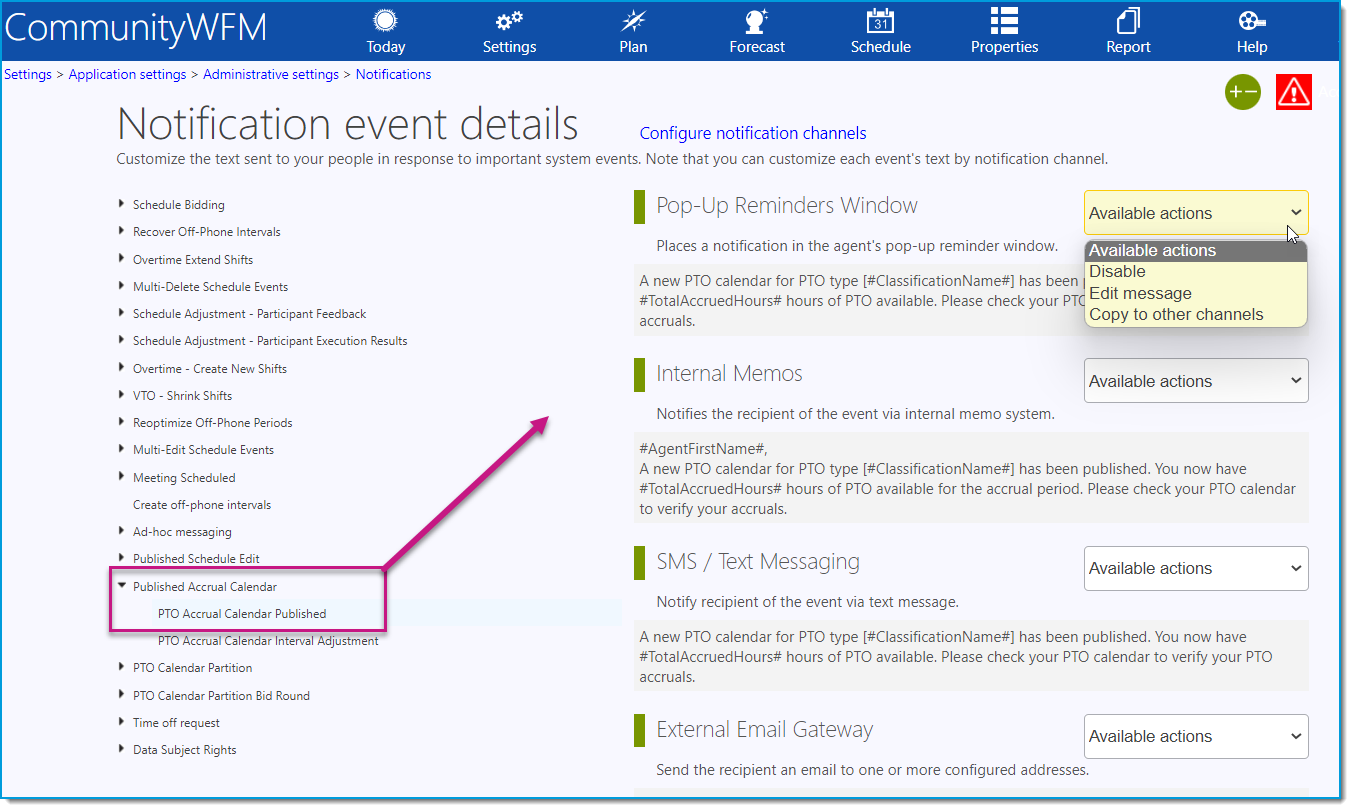1352x810 pixels.
Task: Select Schedule Adjustment - Participant Execution Results item
Action: tap(270, 340)
